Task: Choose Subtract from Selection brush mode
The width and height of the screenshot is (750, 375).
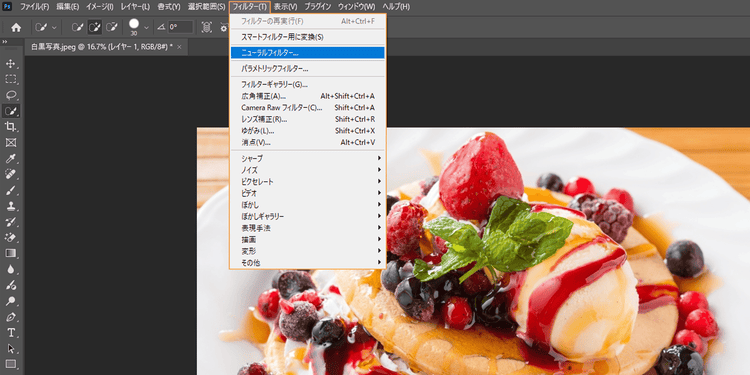Action: pos(111,28)
